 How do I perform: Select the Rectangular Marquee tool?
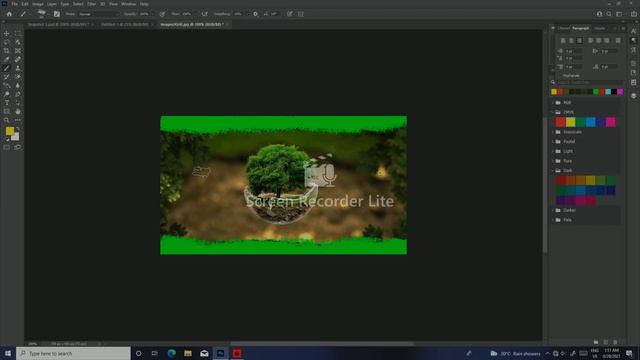tap(18, 33)
